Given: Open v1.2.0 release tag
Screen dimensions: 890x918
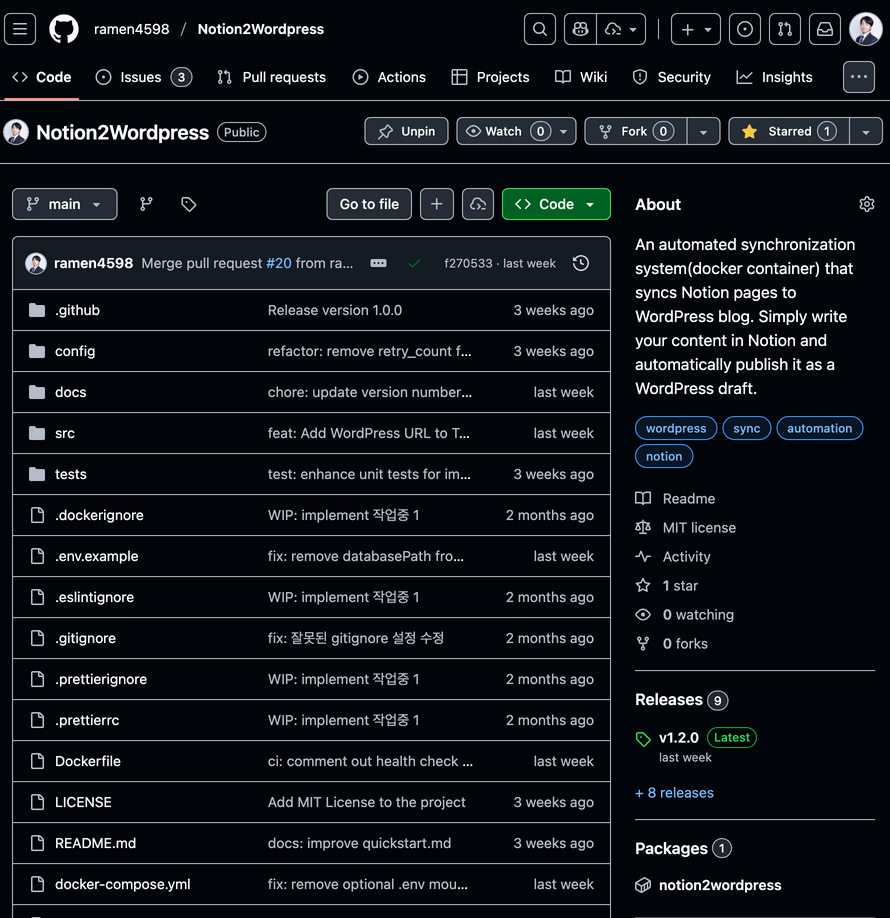Looking at the screenshot, I should [679, 738].
